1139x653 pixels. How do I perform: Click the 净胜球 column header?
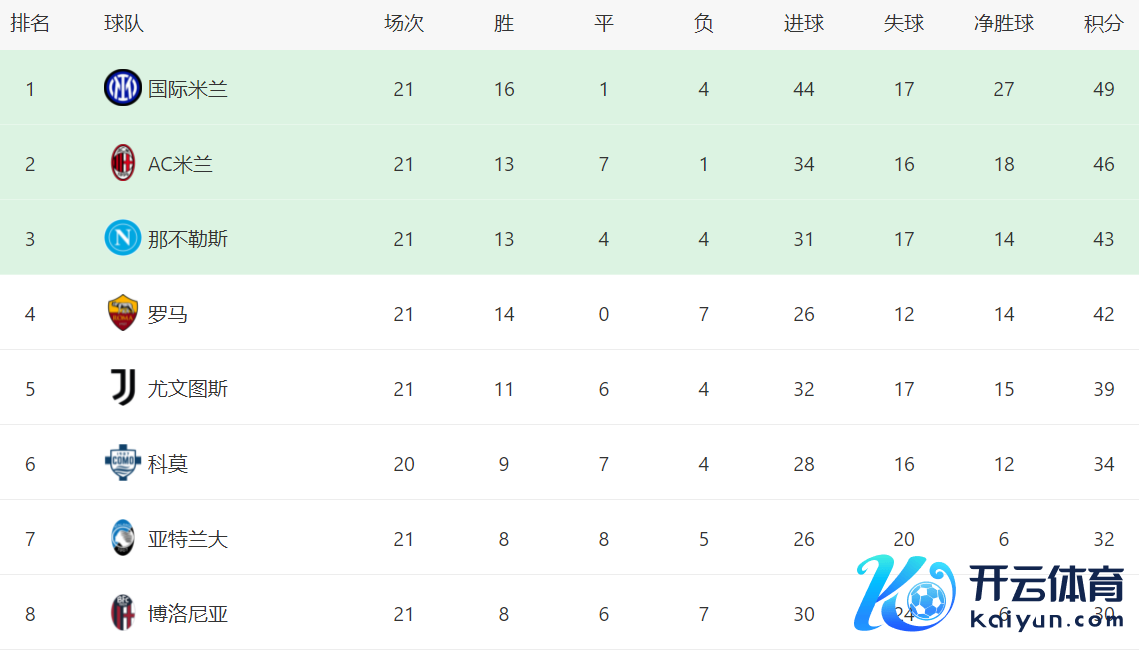tap(1004, 24)
